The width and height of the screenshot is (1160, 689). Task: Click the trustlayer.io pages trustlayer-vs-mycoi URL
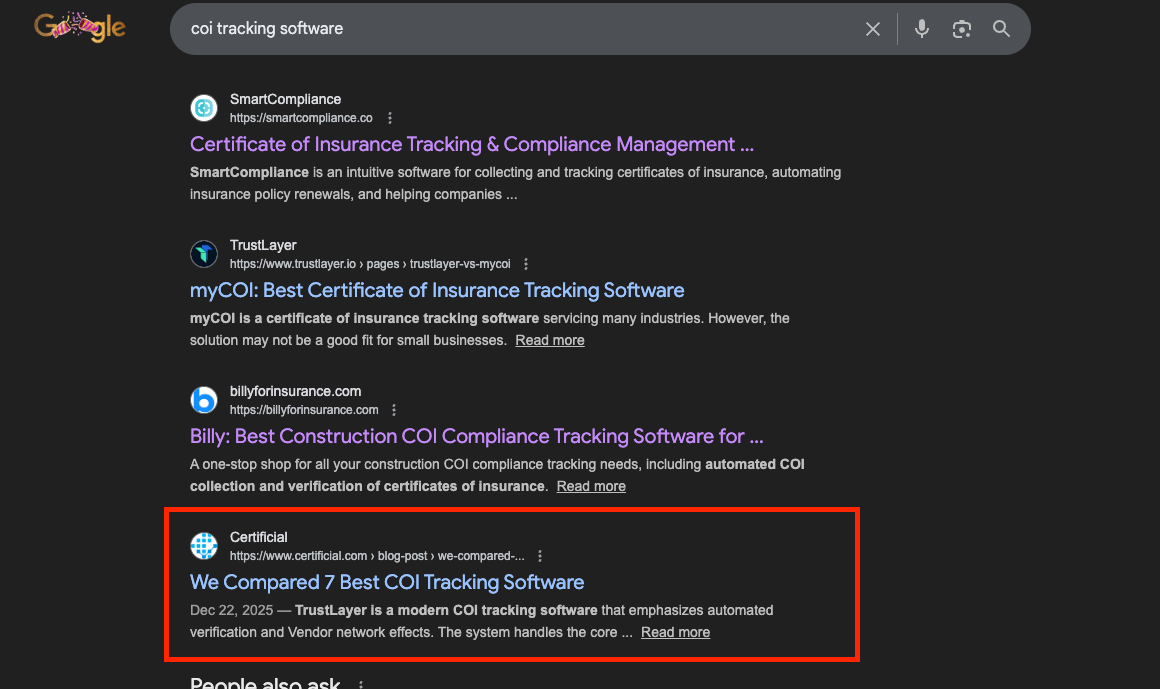(x=370, y=264)
